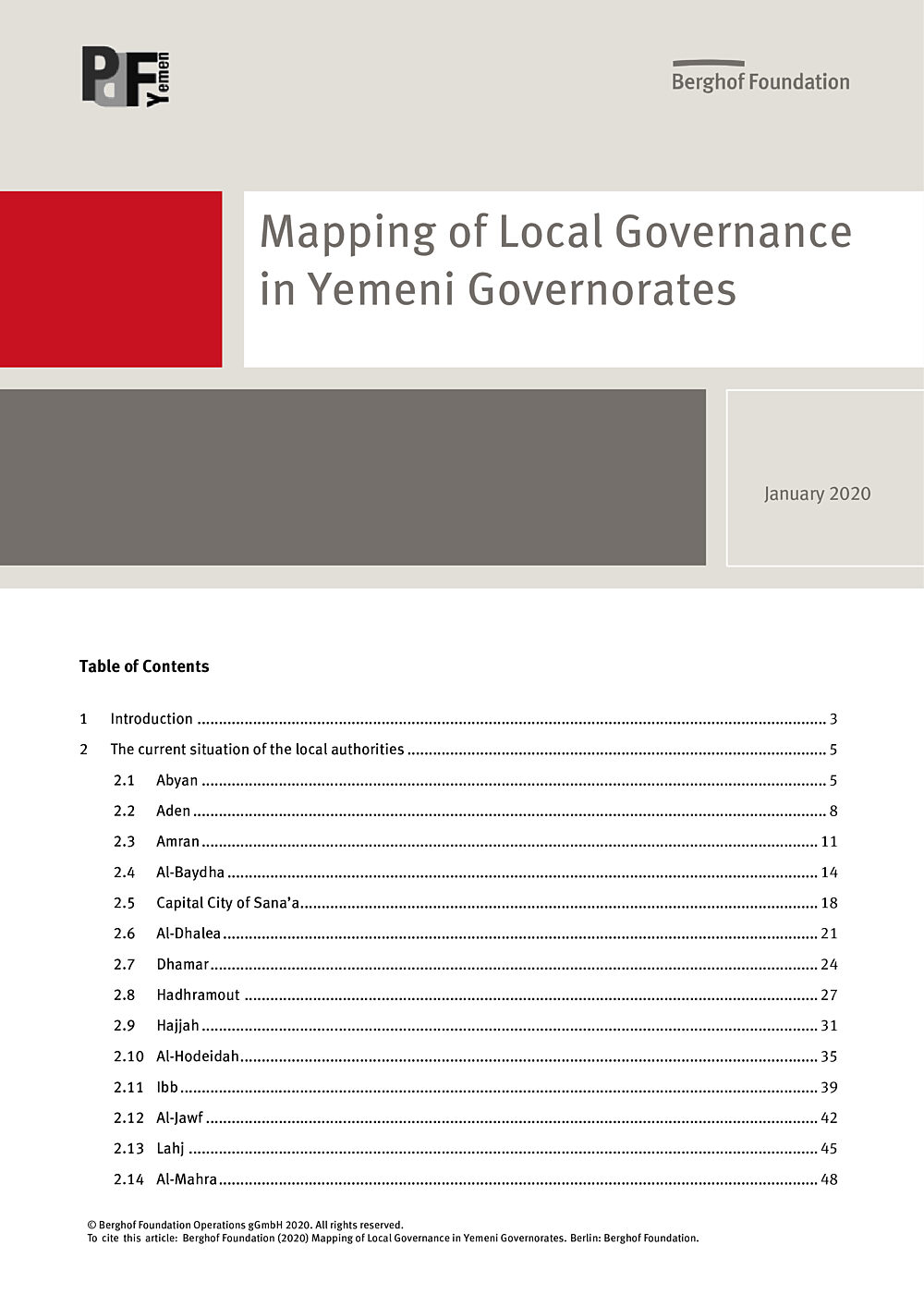Jump to section 2.7 Dhamar
The height and width of the screenshot is (1294, 924).
(475, 964)
